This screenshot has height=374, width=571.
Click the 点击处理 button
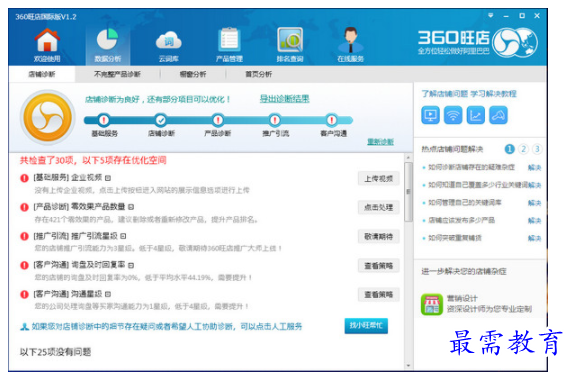(x=379, y=208)
